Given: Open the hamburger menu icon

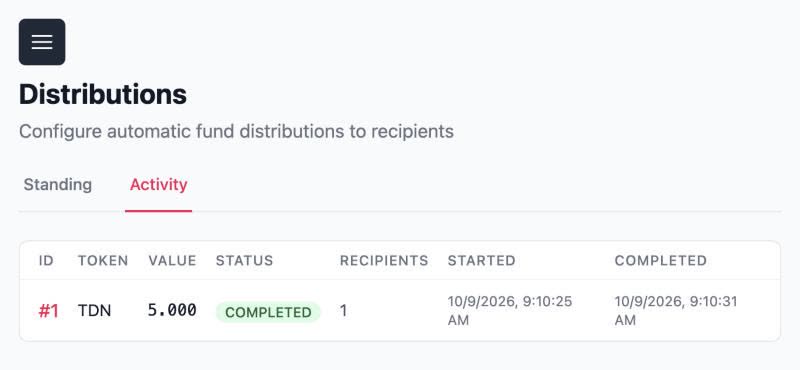Looking at the screenshot, I should 42,42.
